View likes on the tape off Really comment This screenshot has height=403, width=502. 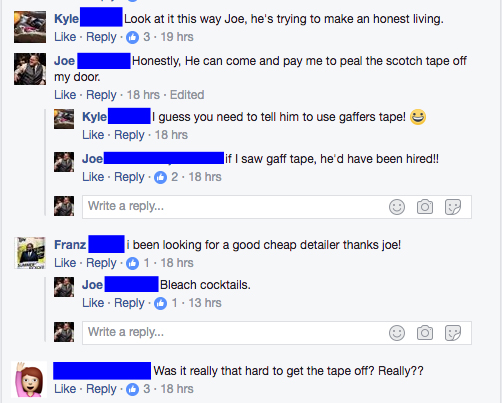138,389
